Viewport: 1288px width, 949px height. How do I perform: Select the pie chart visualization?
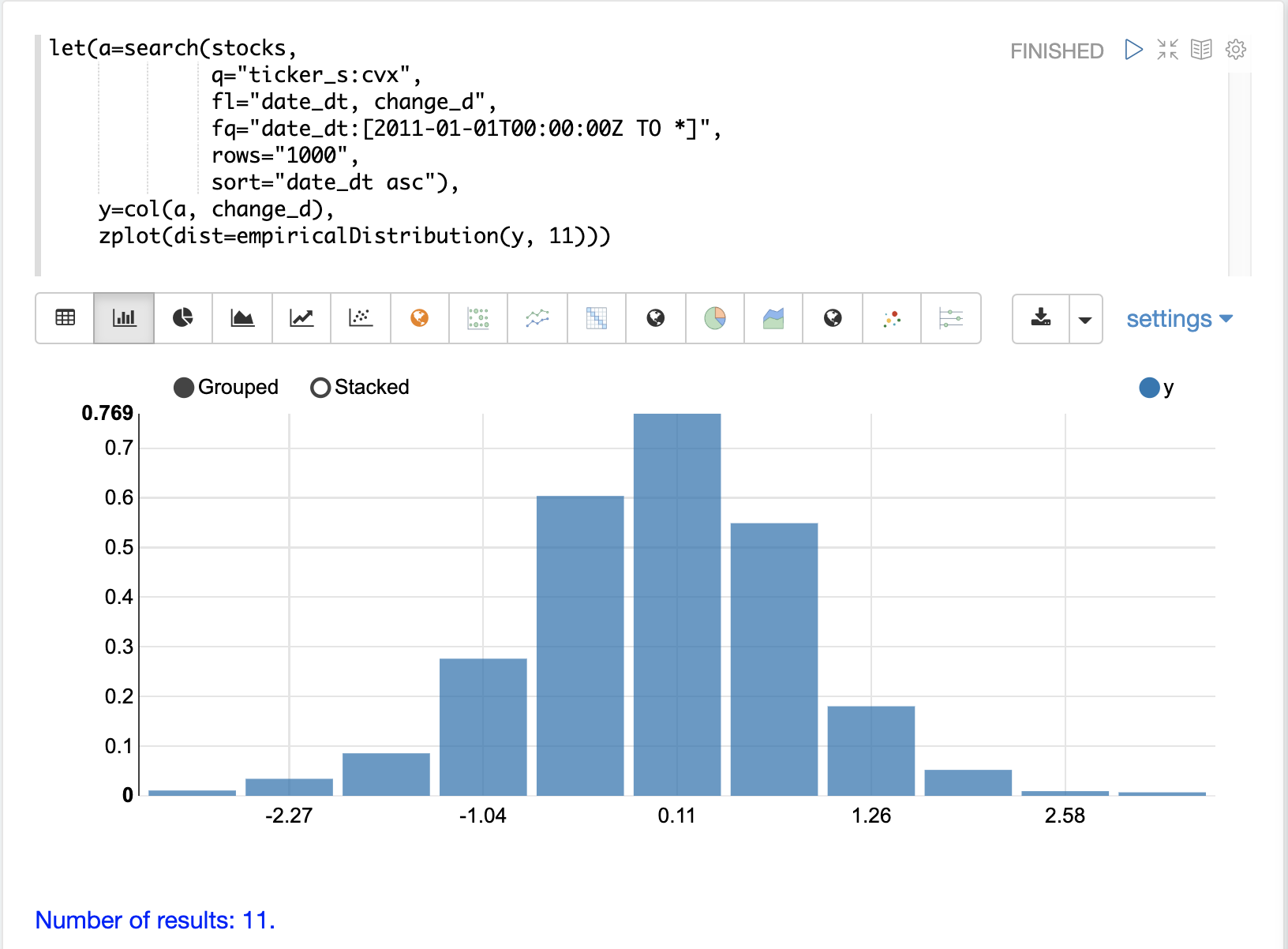183,318
